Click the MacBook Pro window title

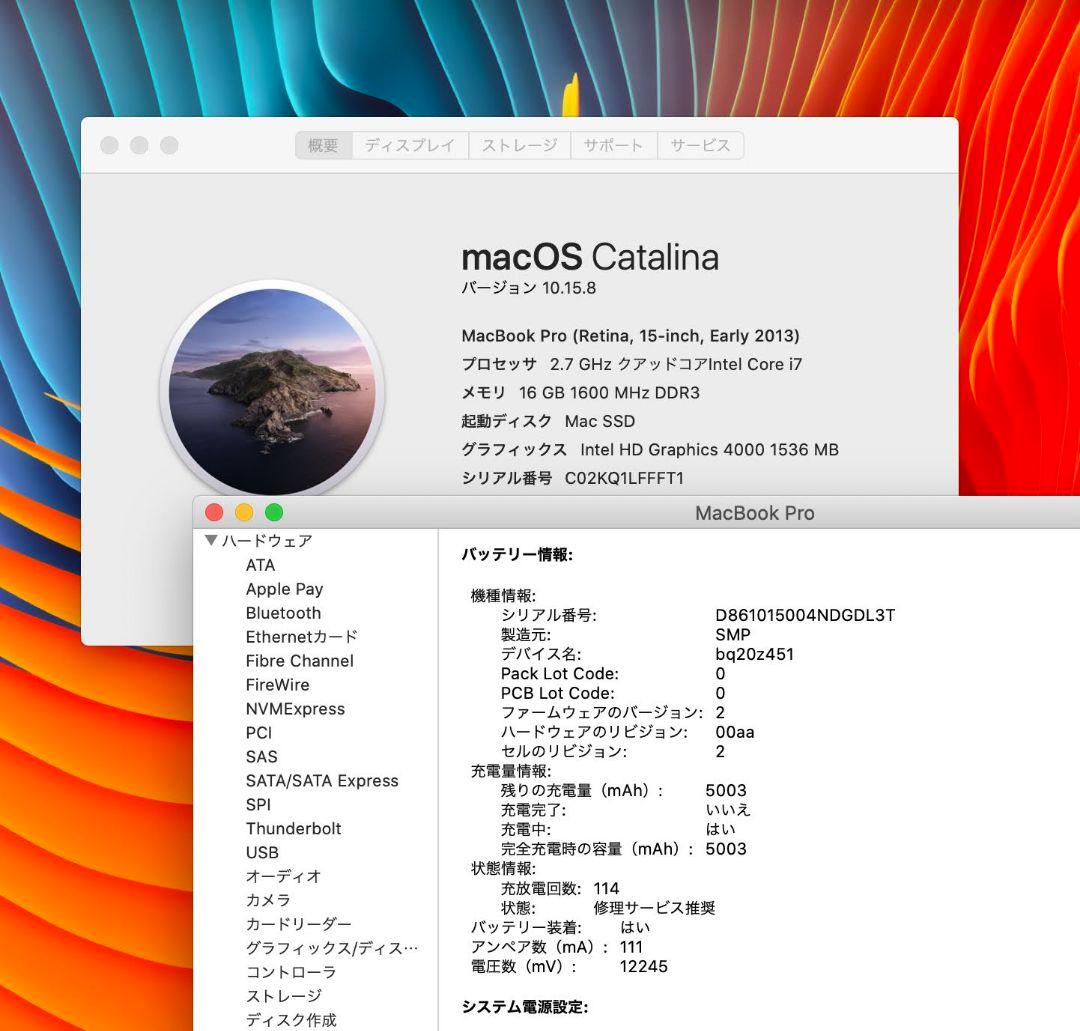(755, 513)
